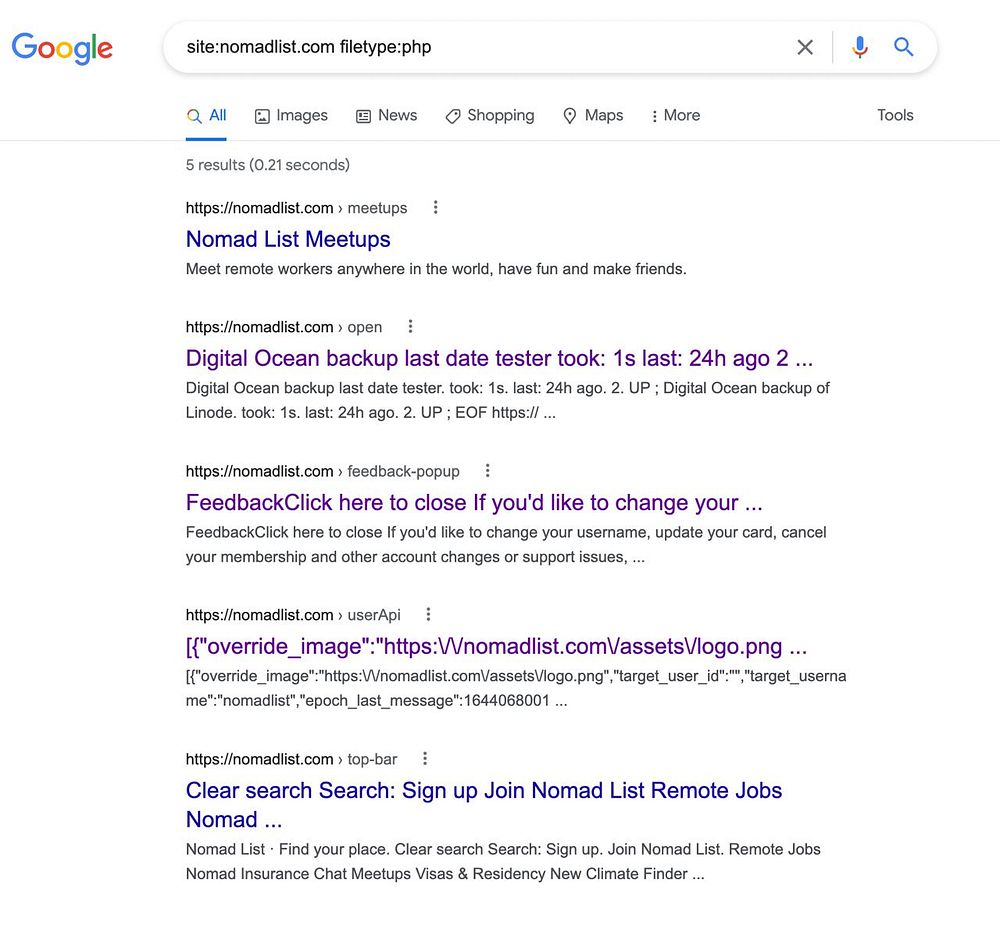Screen dimensions: 1000x933
Task: Expand the More search categories menu
Action: pos(675,116)
